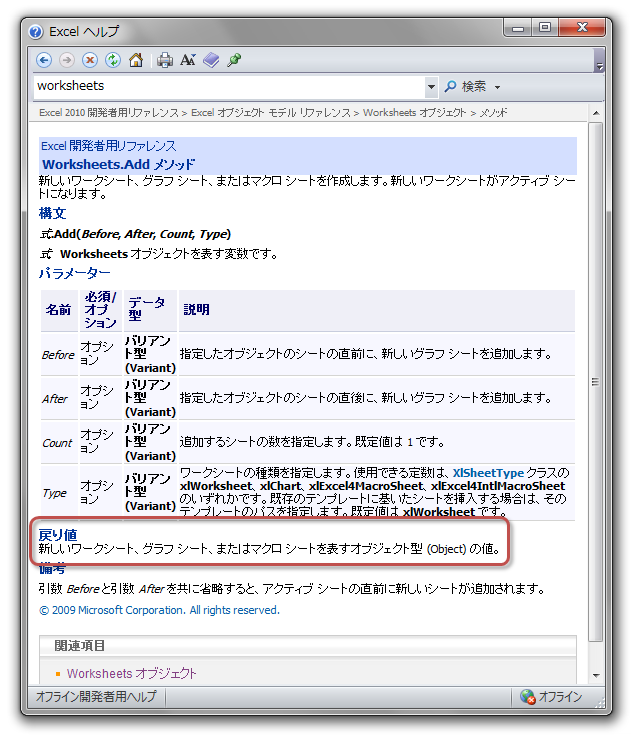Open the search history dropdown arrow

[431, 87]
